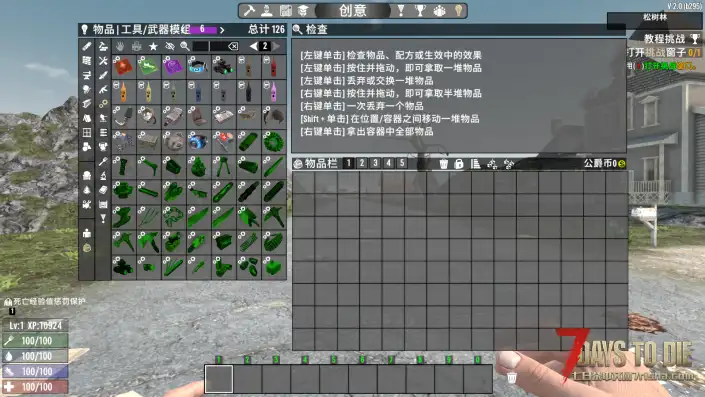705x397 pixels.
Task: Click the 公爵币 currency display
Action: (x=604, y=163)
